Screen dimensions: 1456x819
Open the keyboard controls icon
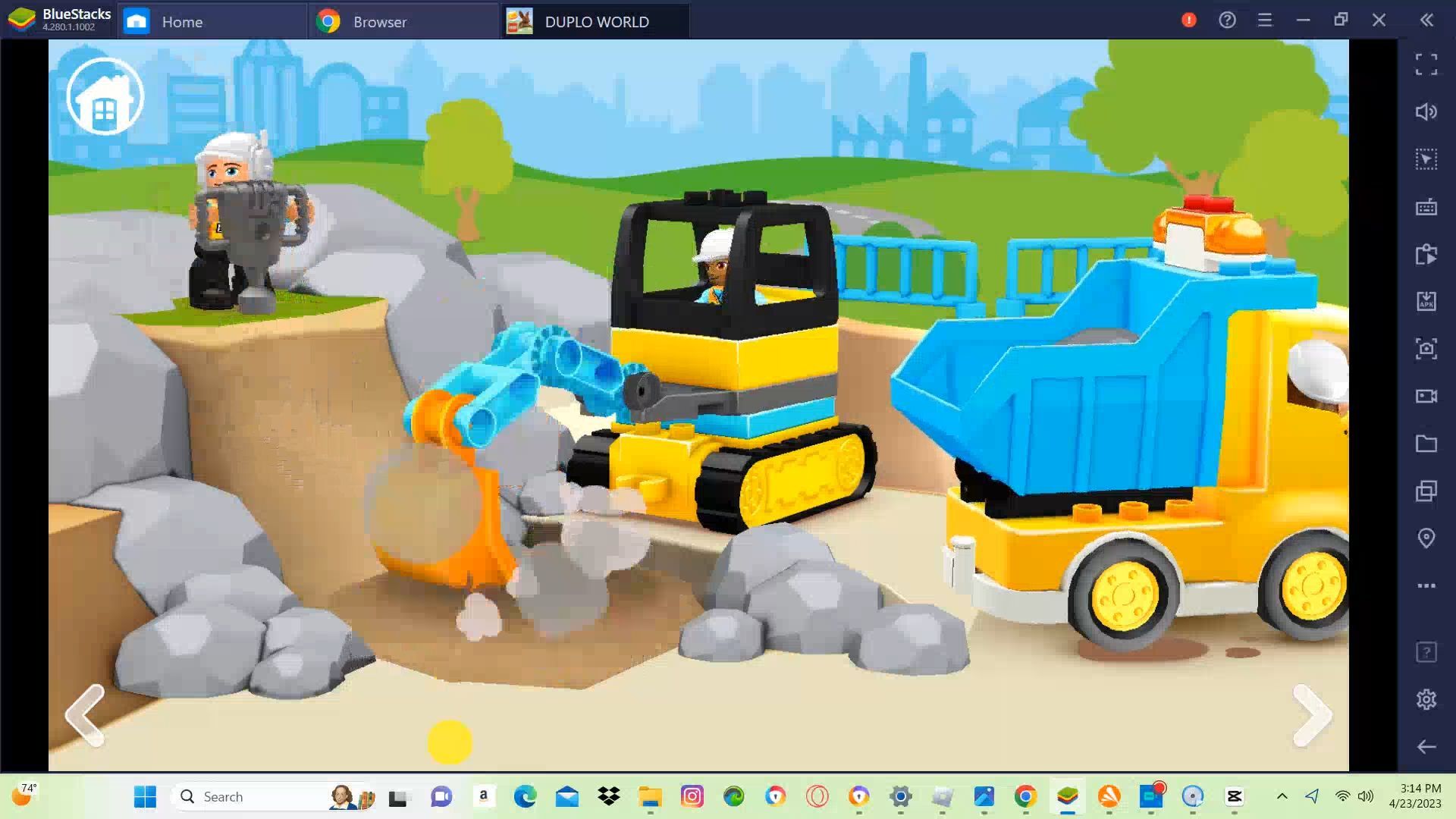(x=1426, y=207)
